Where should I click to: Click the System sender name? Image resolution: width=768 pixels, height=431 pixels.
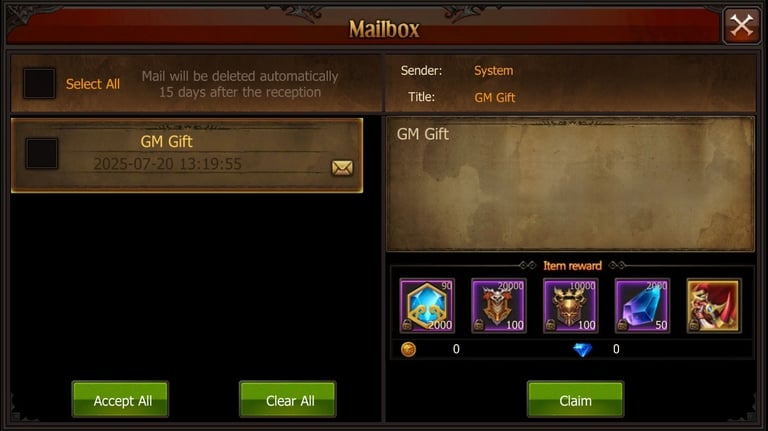tap(494, 71)
